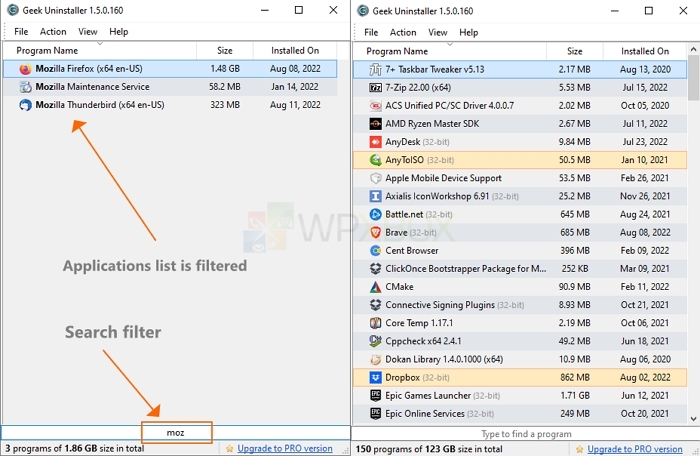This screenshot has width=700, height=456.
Task: Click the Epic Games Launcher icon
Action: pyautogui.click(x=375, y=395)
